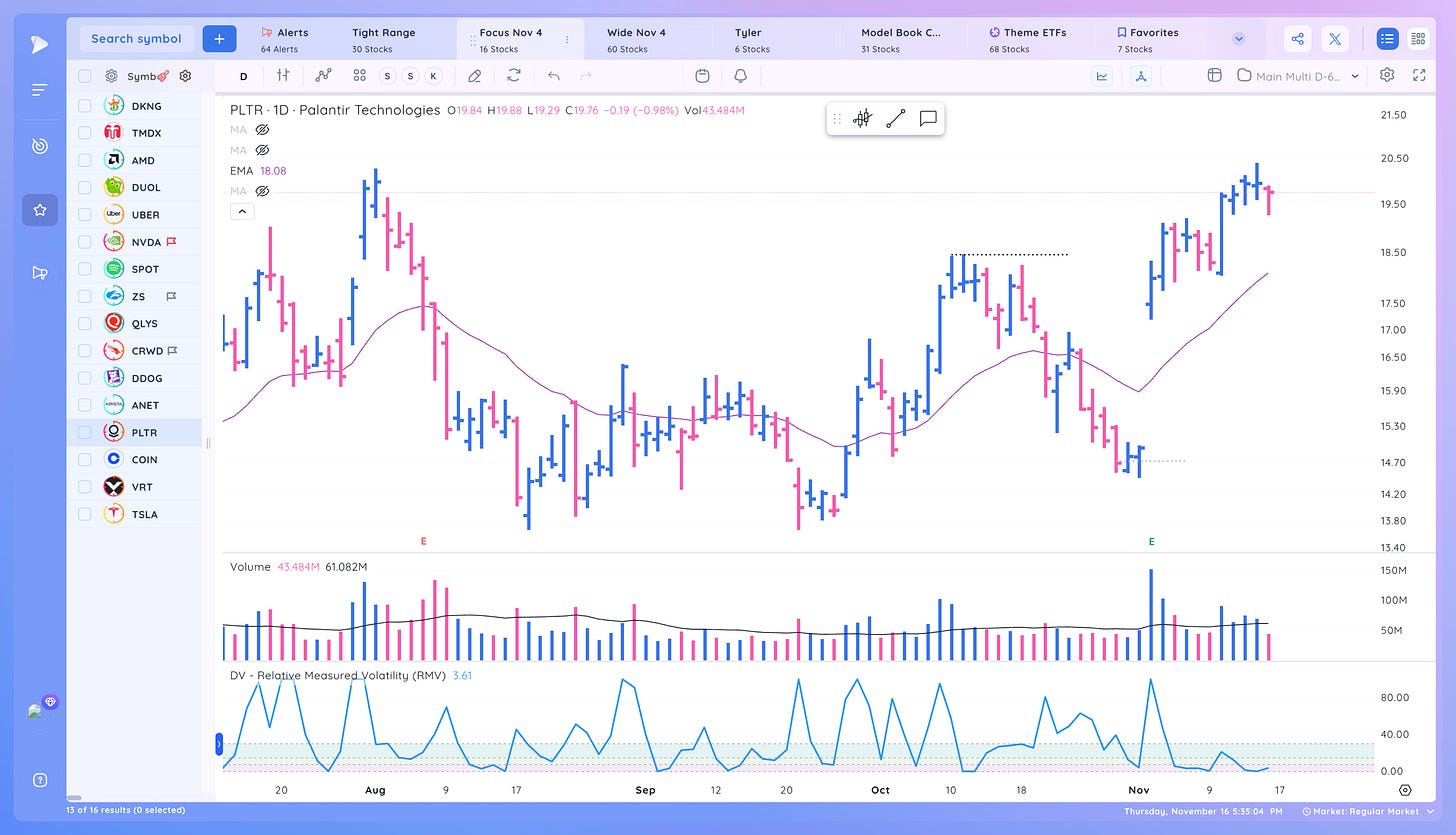Show the first hidden MA indicator
Viewport: 1456px width, 835px height.
[264, 130]
